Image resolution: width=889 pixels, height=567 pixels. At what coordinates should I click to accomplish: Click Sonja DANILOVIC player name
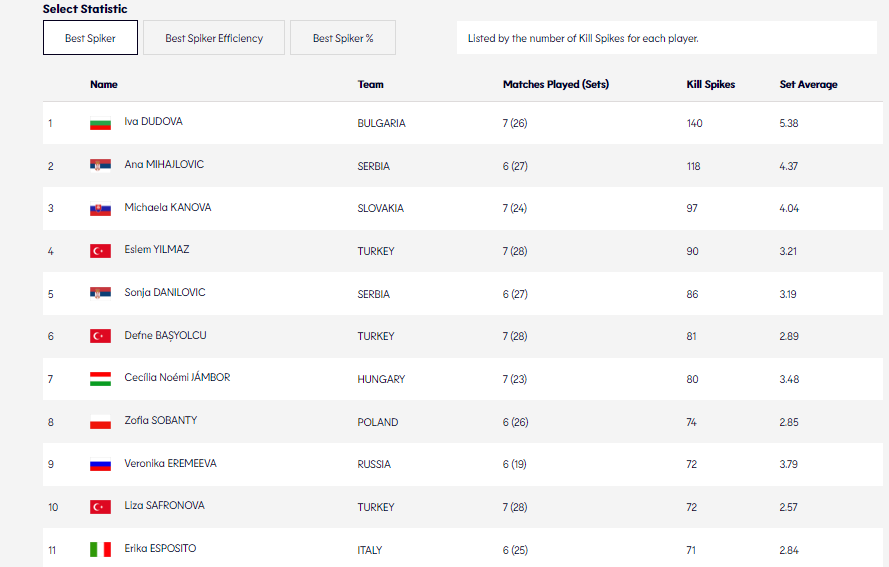point(164,293)
